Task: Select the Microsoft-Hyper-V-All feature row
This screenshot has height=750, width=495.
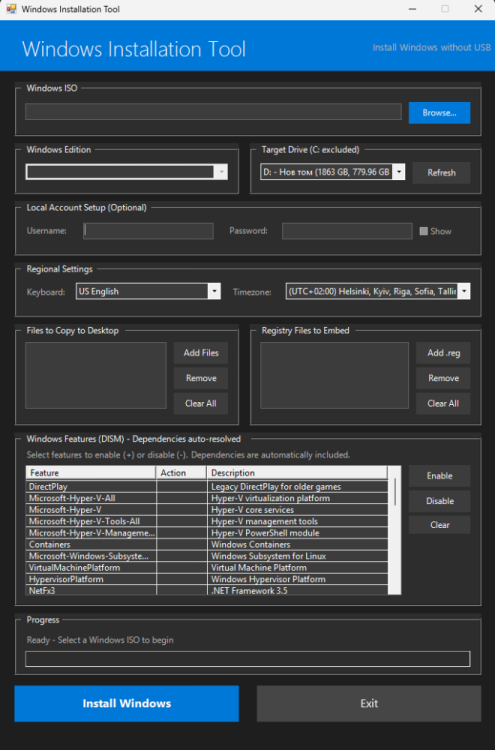Action: pos(207,498)
